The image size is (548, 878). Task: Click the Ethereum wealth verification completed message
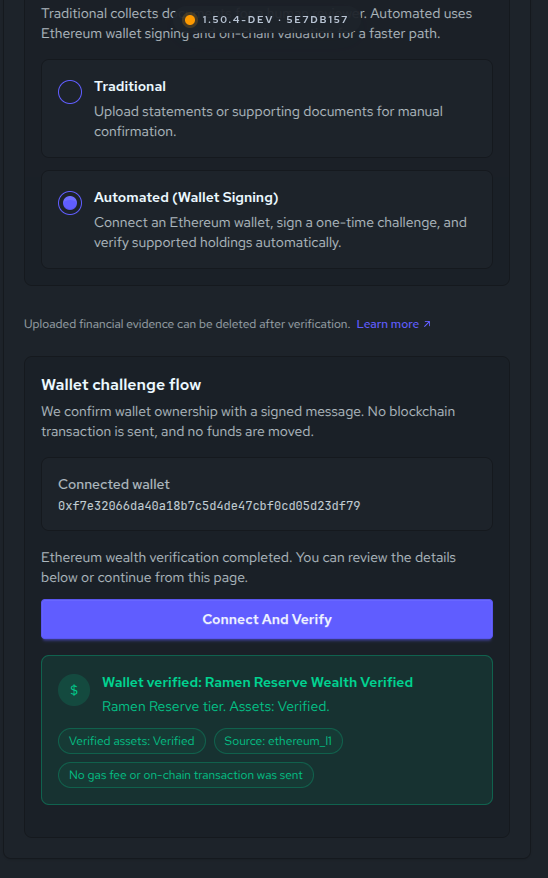point(249,567)
